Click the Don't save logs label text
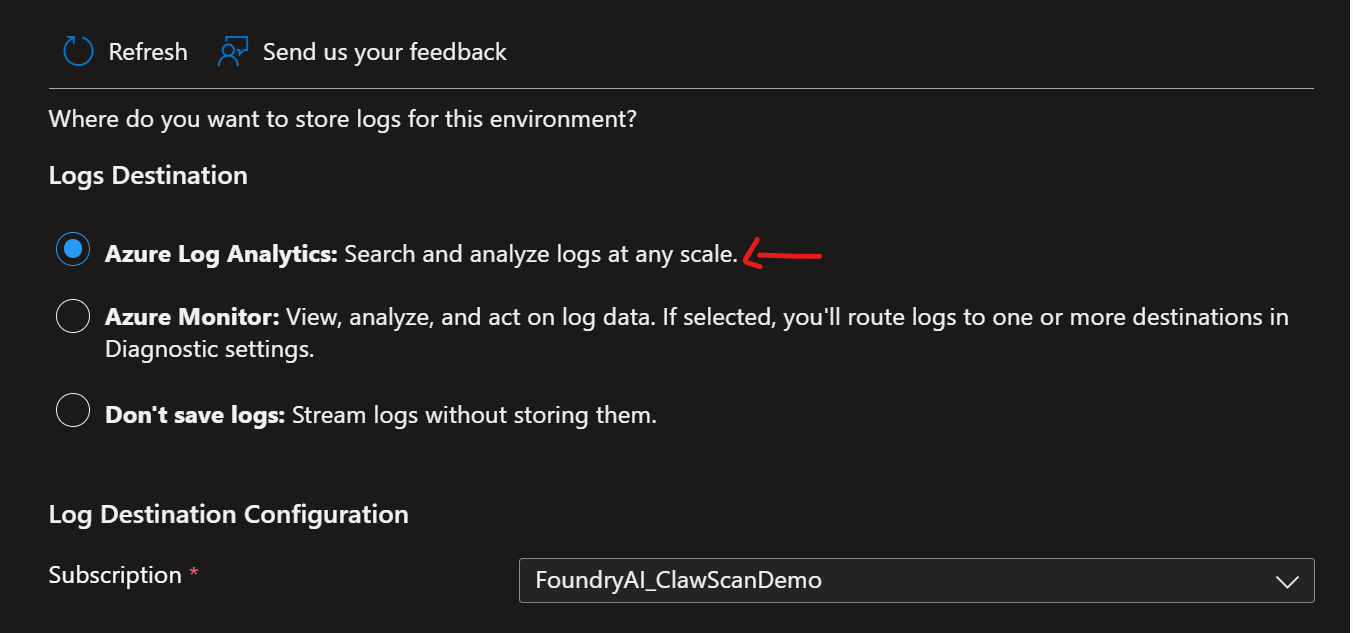 [x=196, y=414]
